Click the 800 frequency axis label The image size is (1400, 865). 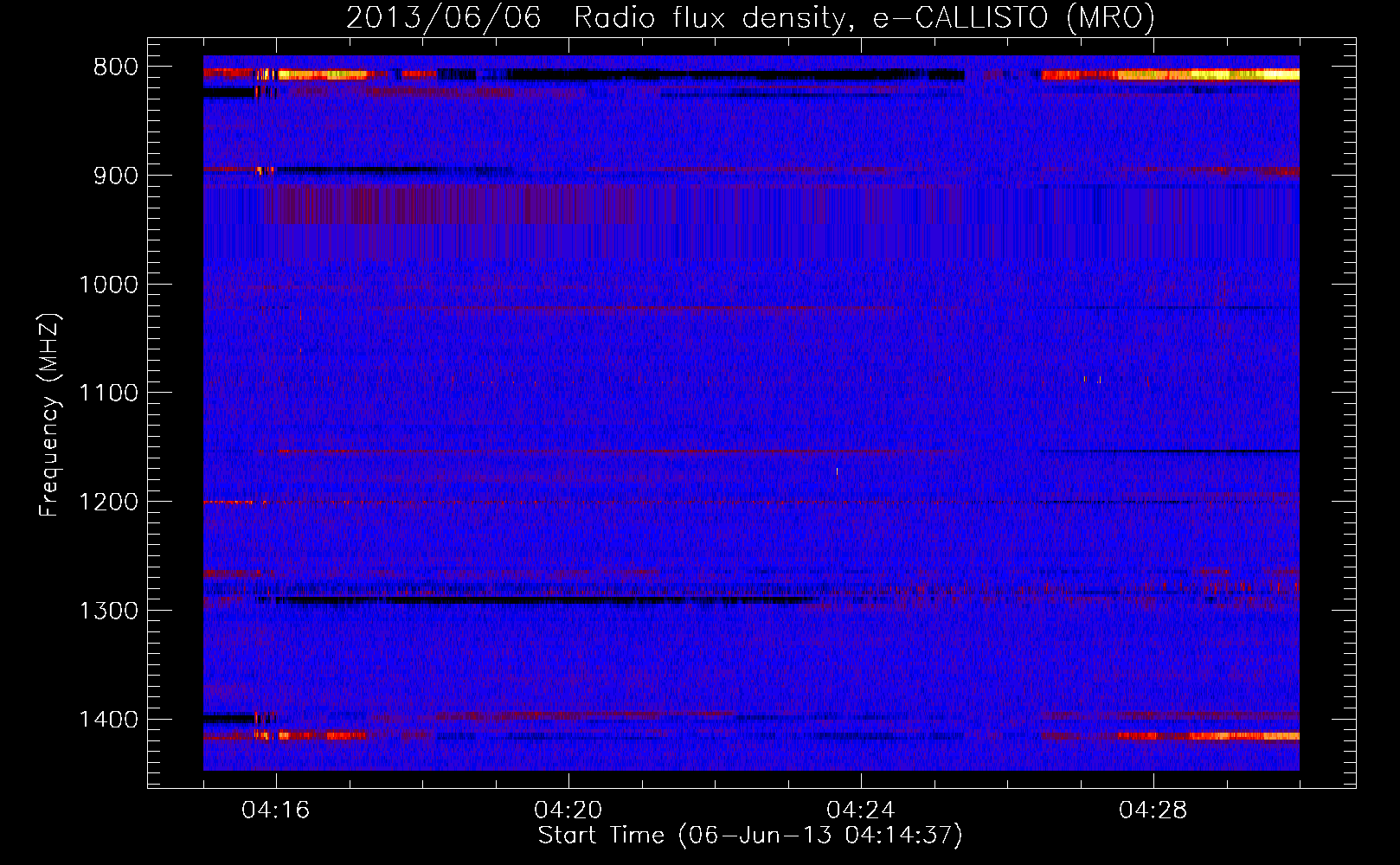click(116, 67)
